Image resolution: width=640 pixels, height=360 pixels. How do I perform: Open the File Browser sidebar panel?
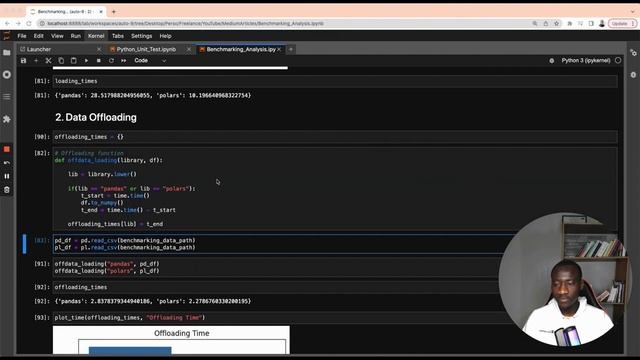tap(7, 52)
